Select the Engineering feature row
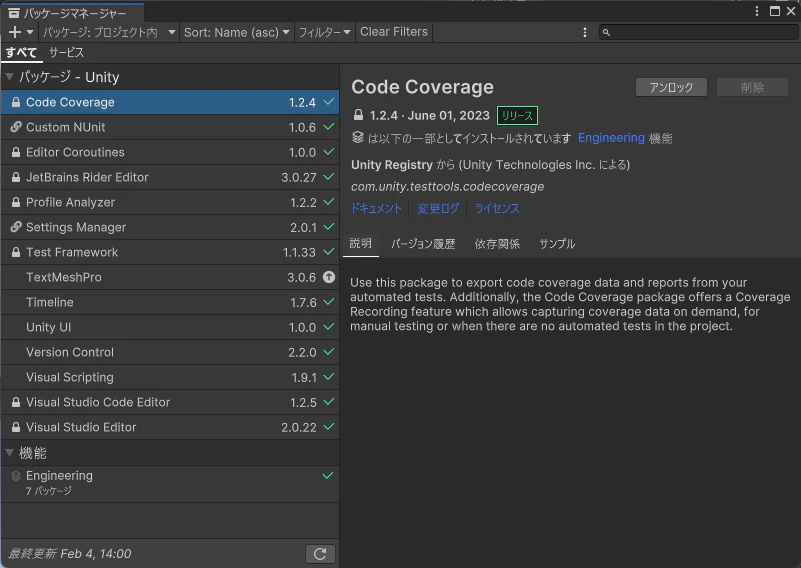The height and width of the screenshot is (568, 801). click(170, 483)
